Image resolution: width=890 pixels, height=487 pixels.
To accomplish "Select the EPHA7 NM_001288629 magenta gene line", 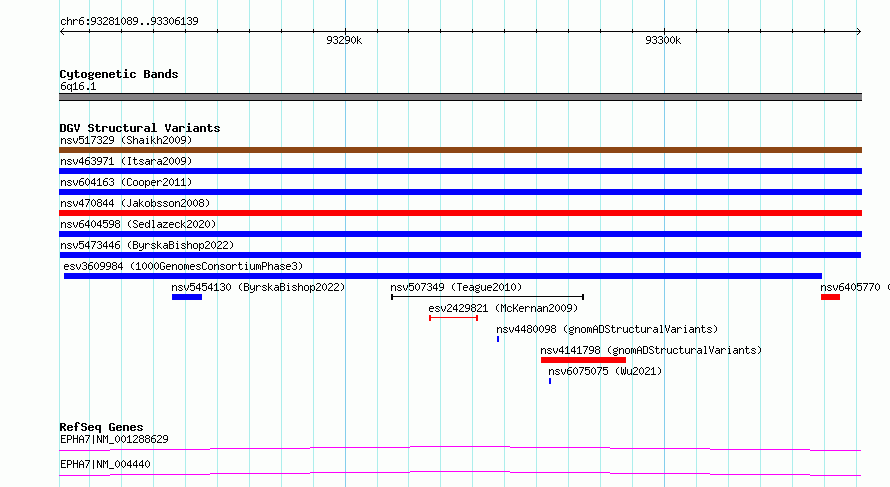I will click(x=460, y=448).
